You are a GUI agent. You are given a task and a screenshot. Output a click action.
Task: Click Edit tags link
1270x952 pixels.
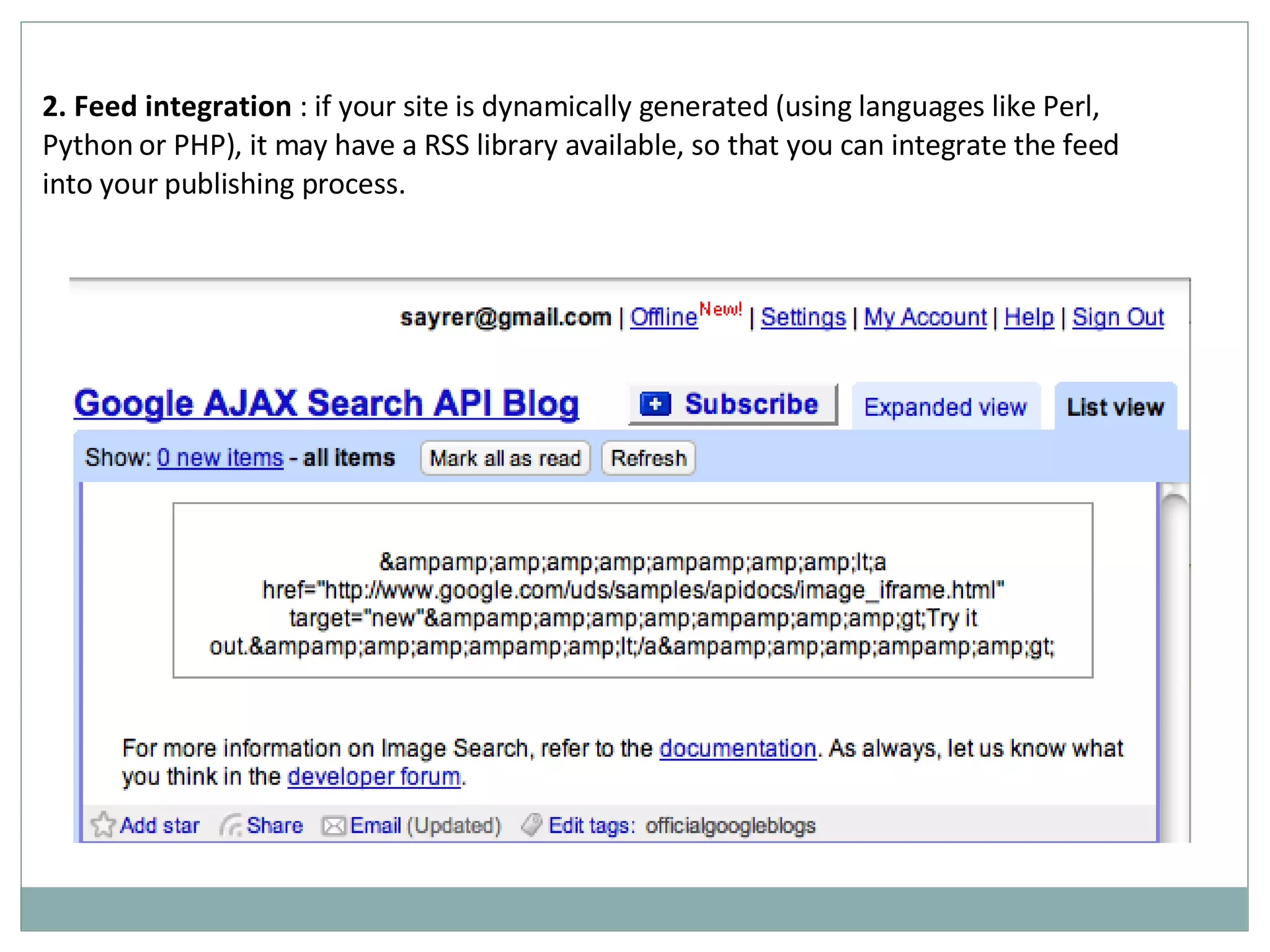(x=592, y=826)
